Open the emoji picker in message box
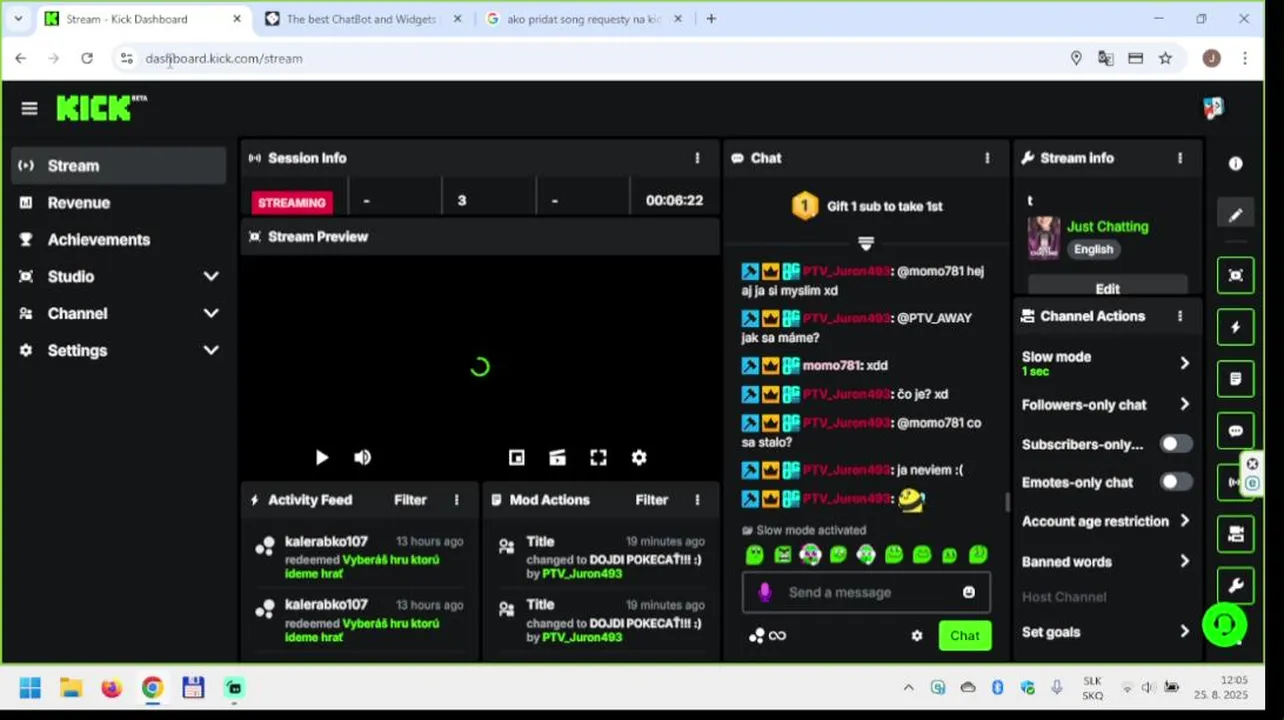The image size is (1284, 720). pos(968,592)
